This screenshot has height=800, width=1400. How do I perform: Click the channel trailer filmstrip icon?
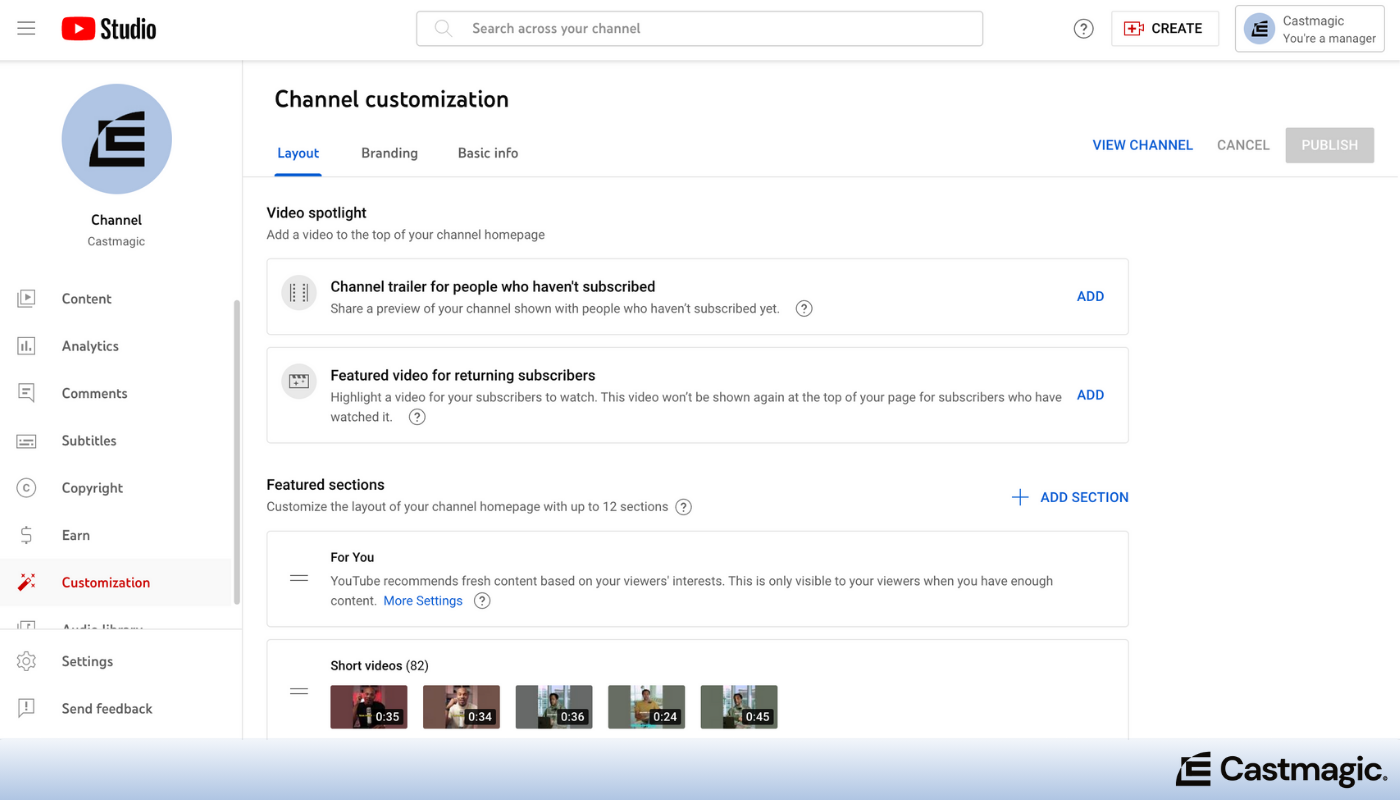pyautogui.click(x=299, y=293)
